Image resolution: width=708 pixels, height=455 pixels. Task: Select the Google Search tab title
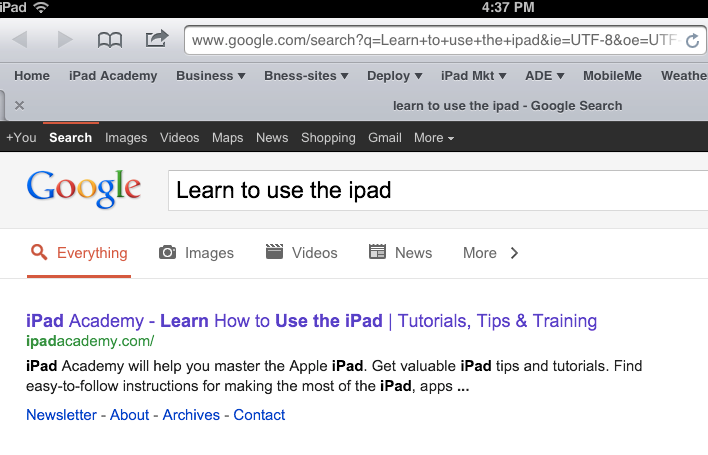(508, 106)
